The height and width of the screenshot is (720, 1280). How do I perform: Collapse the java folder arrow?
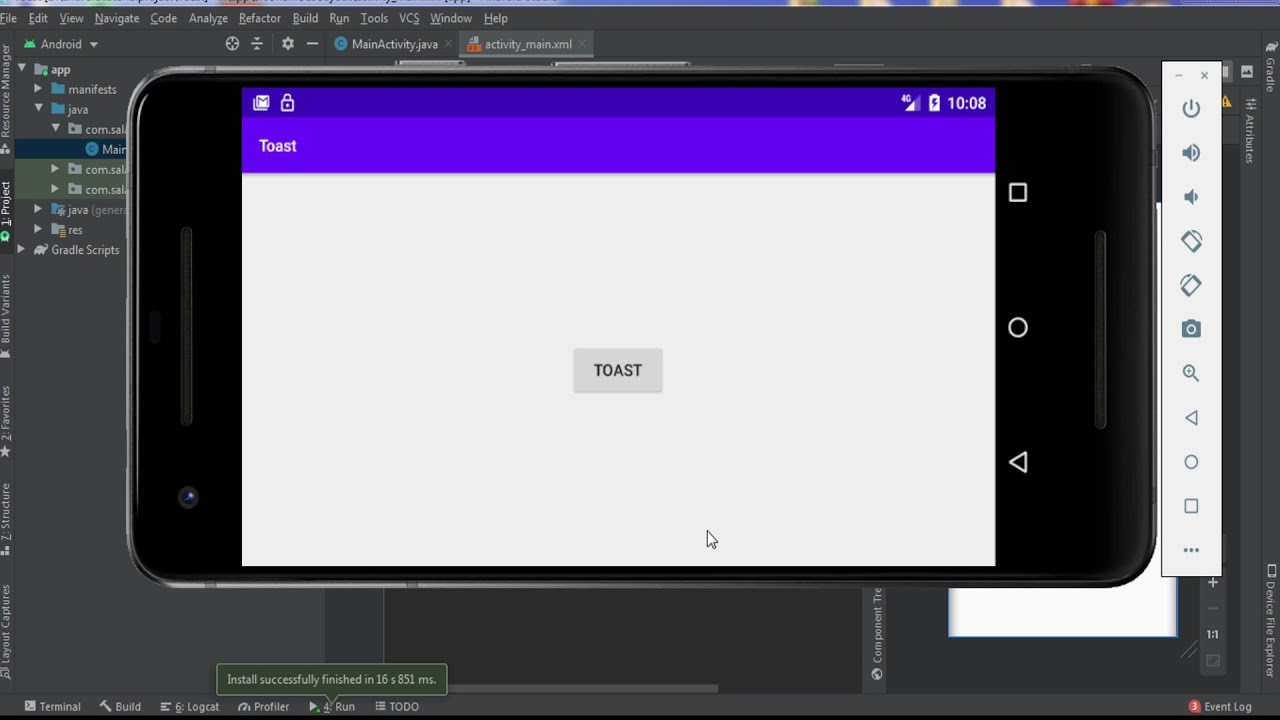click(x=39, y=109)
